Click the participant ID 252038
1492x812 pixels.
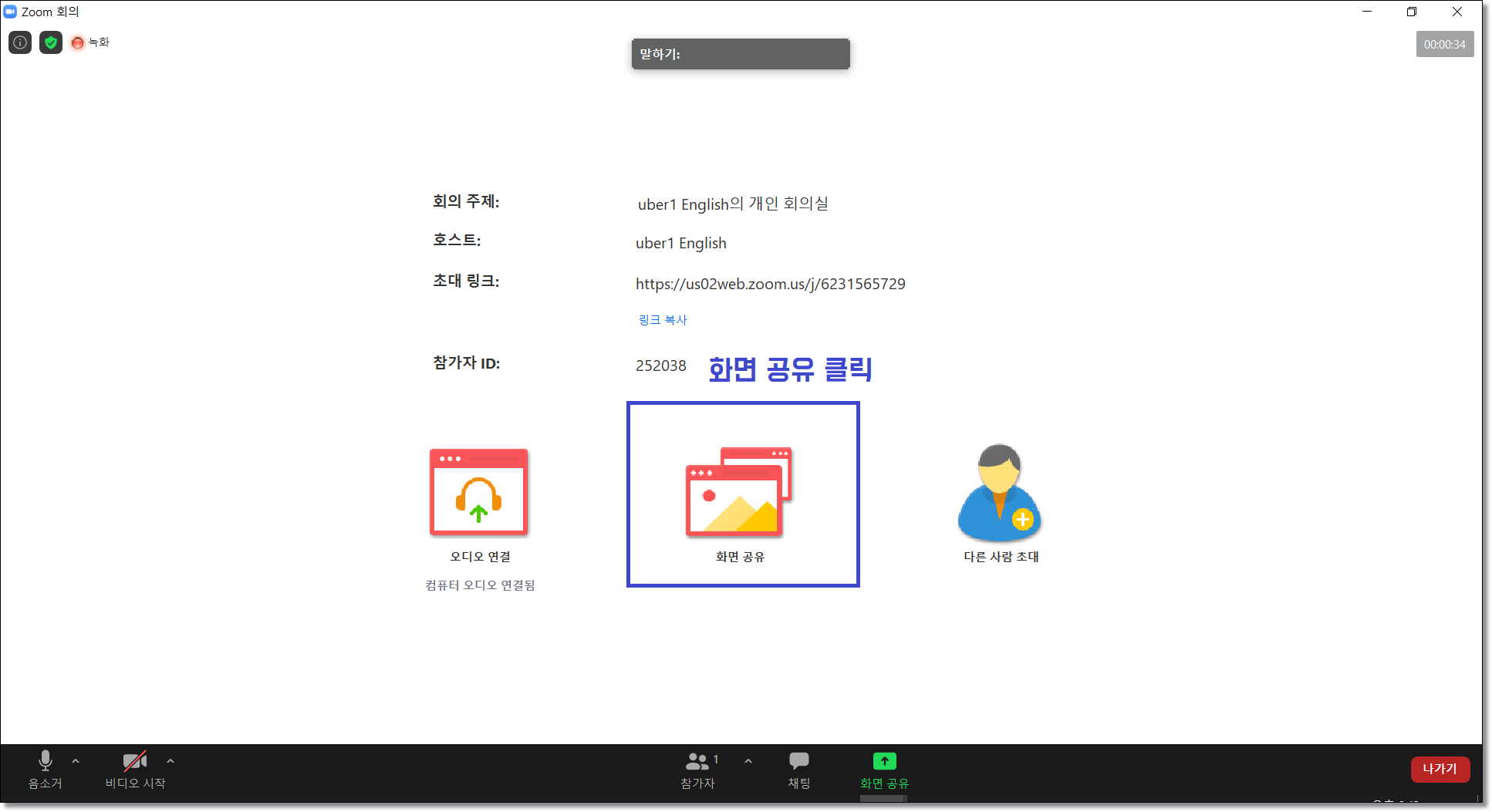pos(661,366)
